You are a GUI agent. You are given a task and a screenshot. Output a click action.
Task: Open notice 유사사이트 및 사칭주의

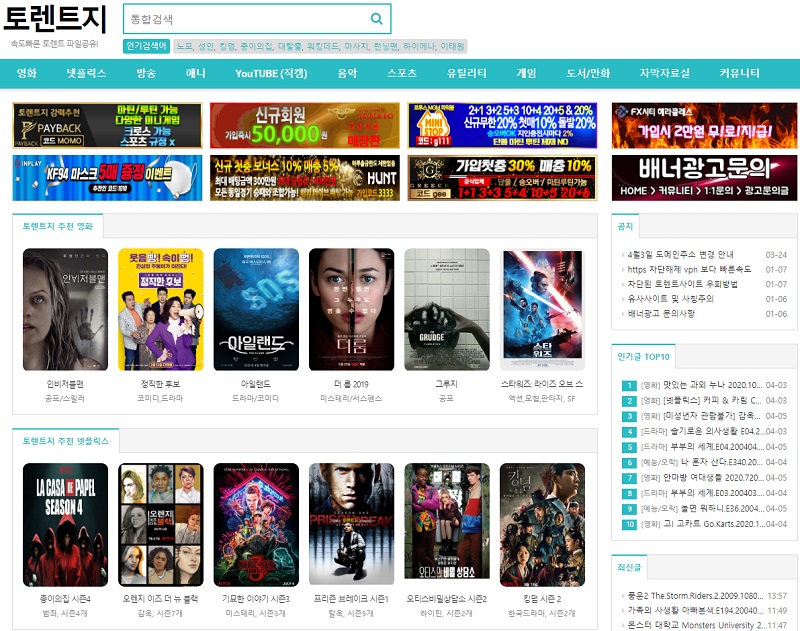point(670,298)
